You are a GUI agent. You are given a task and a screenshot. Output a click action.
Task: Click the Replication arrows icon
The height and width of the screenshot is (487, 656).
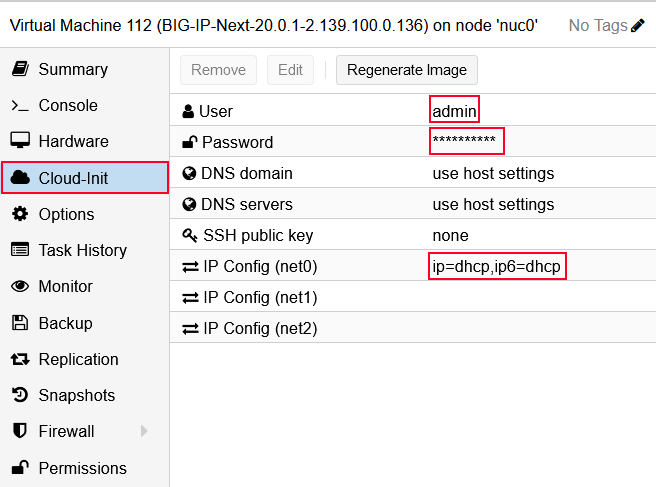19,359
